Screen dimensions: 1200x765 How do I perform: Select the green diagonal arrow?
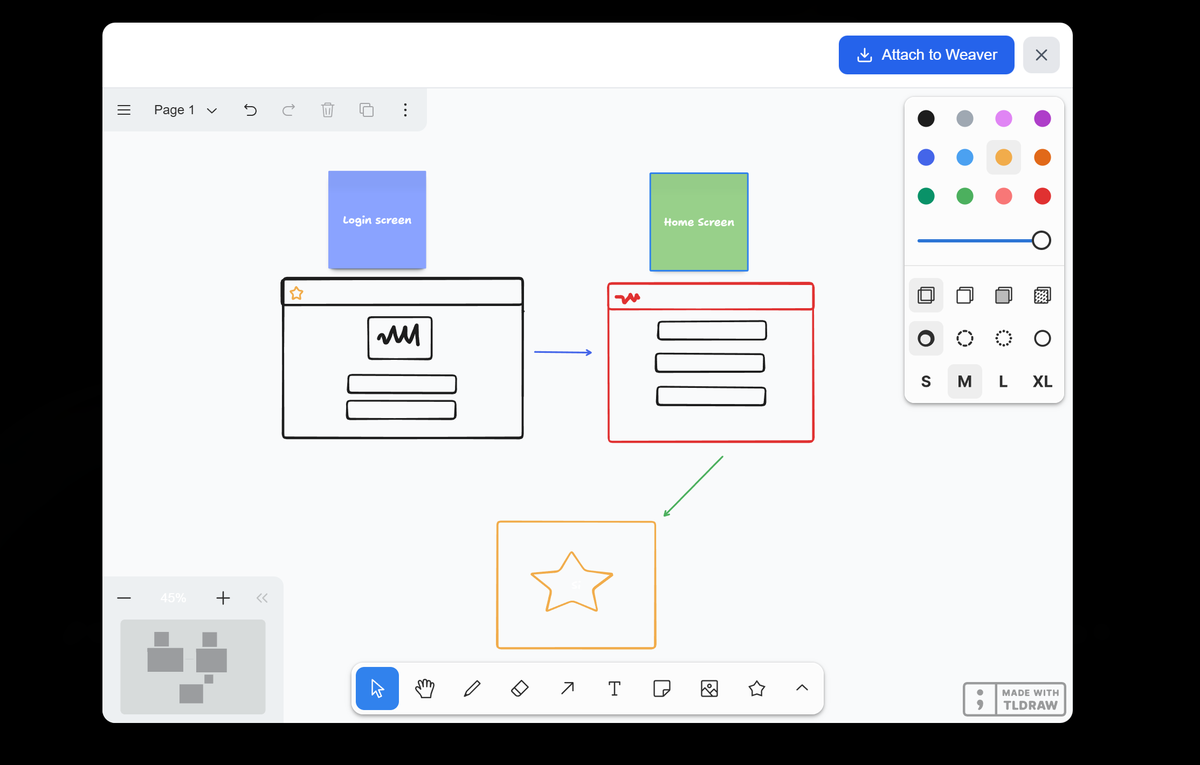point(693,487)
